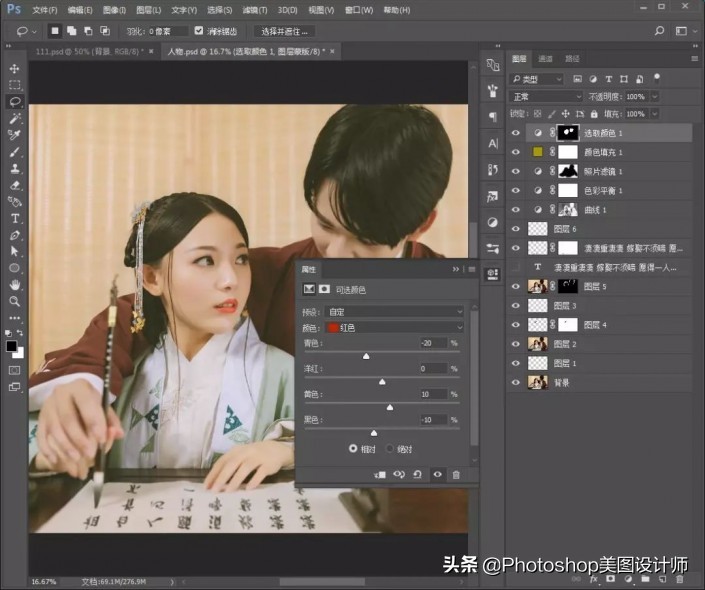705x590 pixels.
Task: Toggle adjustment visibility in Properties panel
Action: pos(437,474)
